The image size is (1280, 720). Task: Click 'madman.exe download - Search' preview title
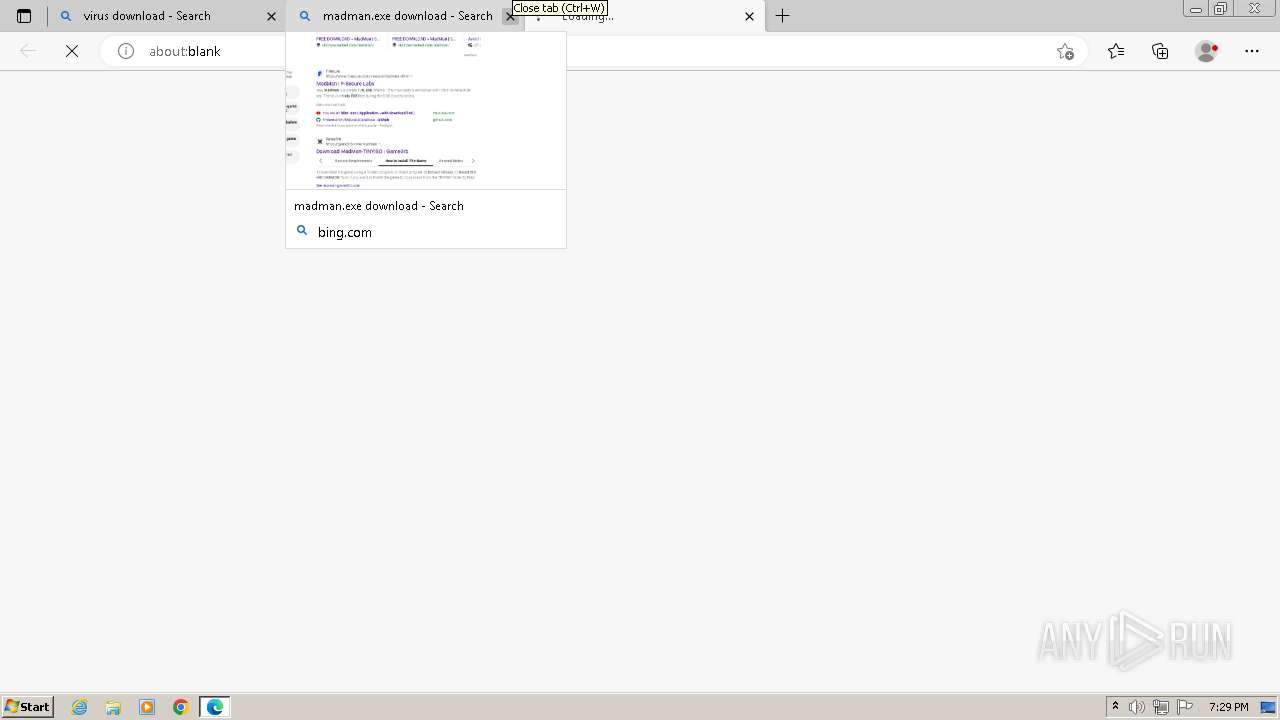point(379,206)
